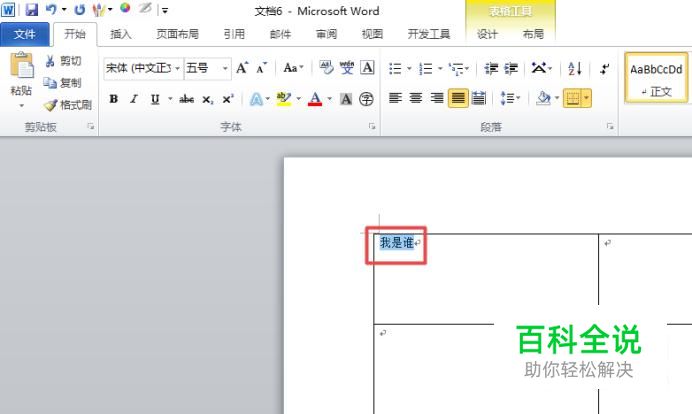Click the Bullets list icon

coord(395,68)
